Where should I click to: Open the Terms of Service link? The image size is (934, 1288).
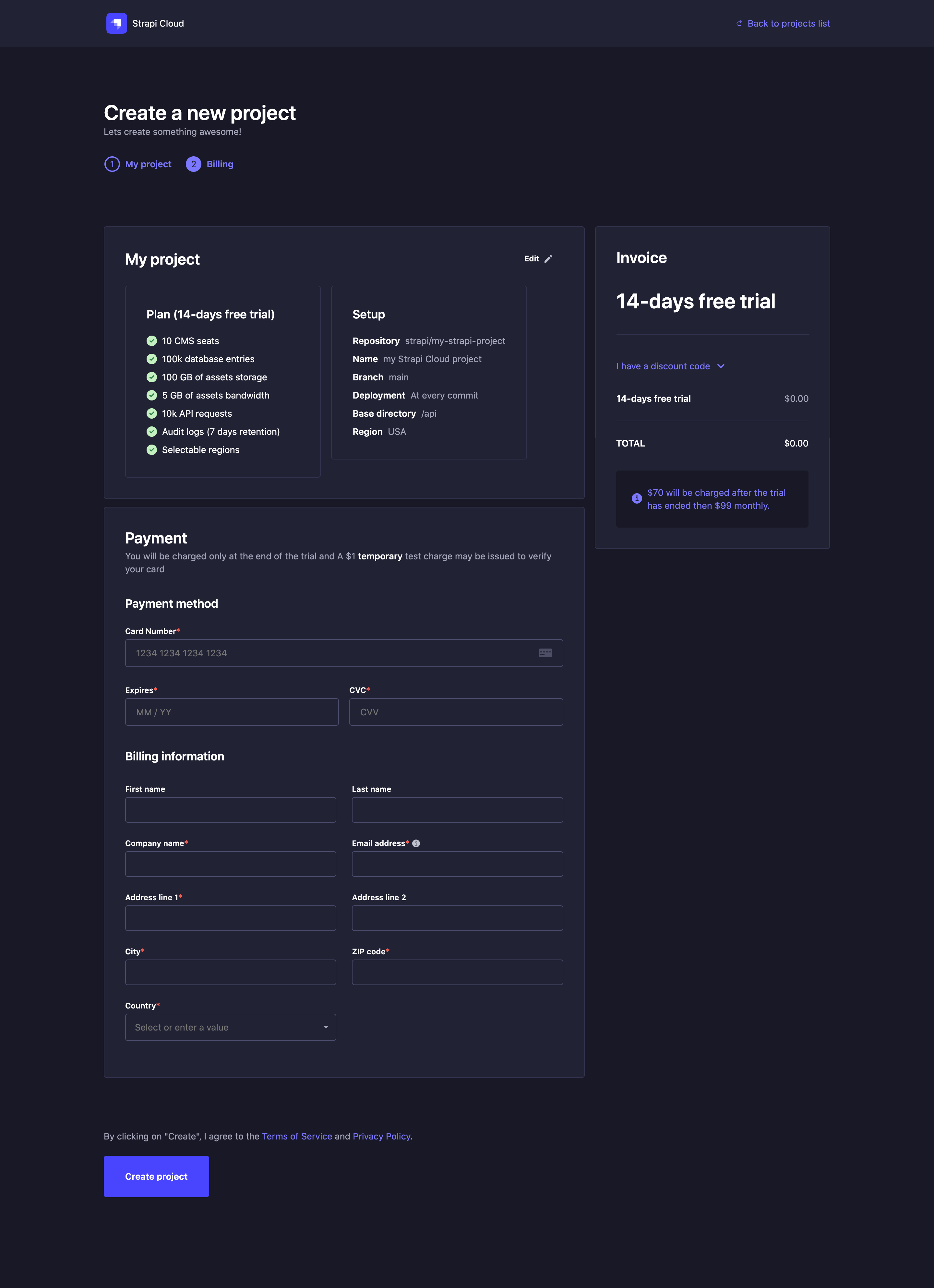coord(296,1136)
